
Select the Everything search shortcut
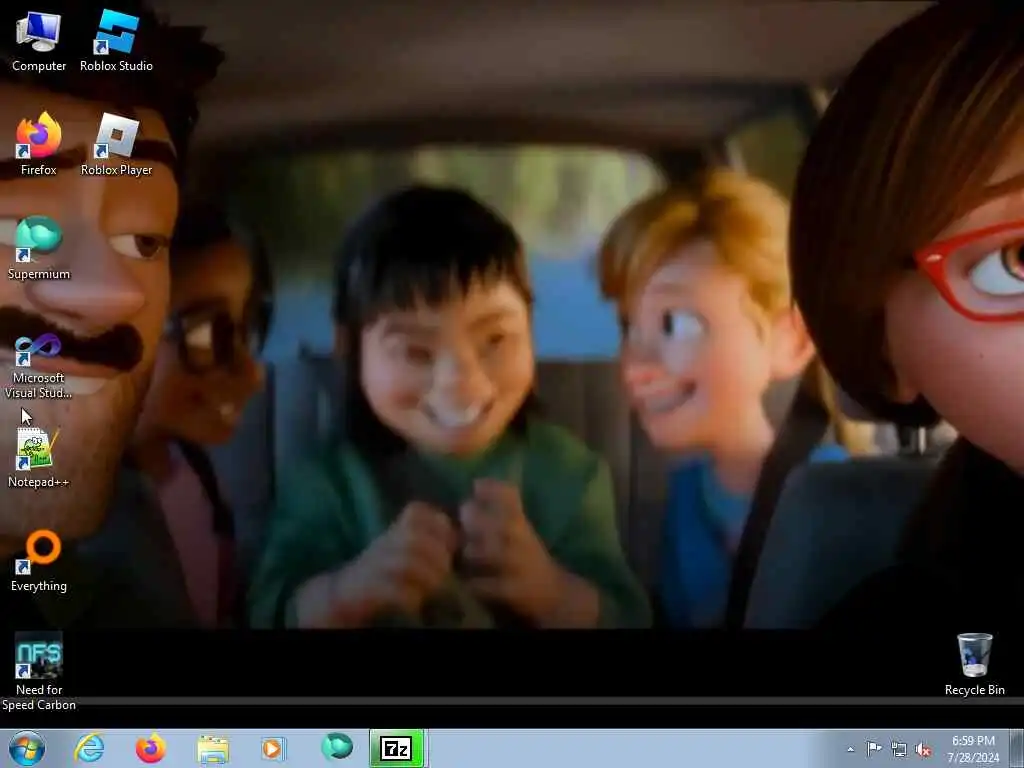[39, 561]
